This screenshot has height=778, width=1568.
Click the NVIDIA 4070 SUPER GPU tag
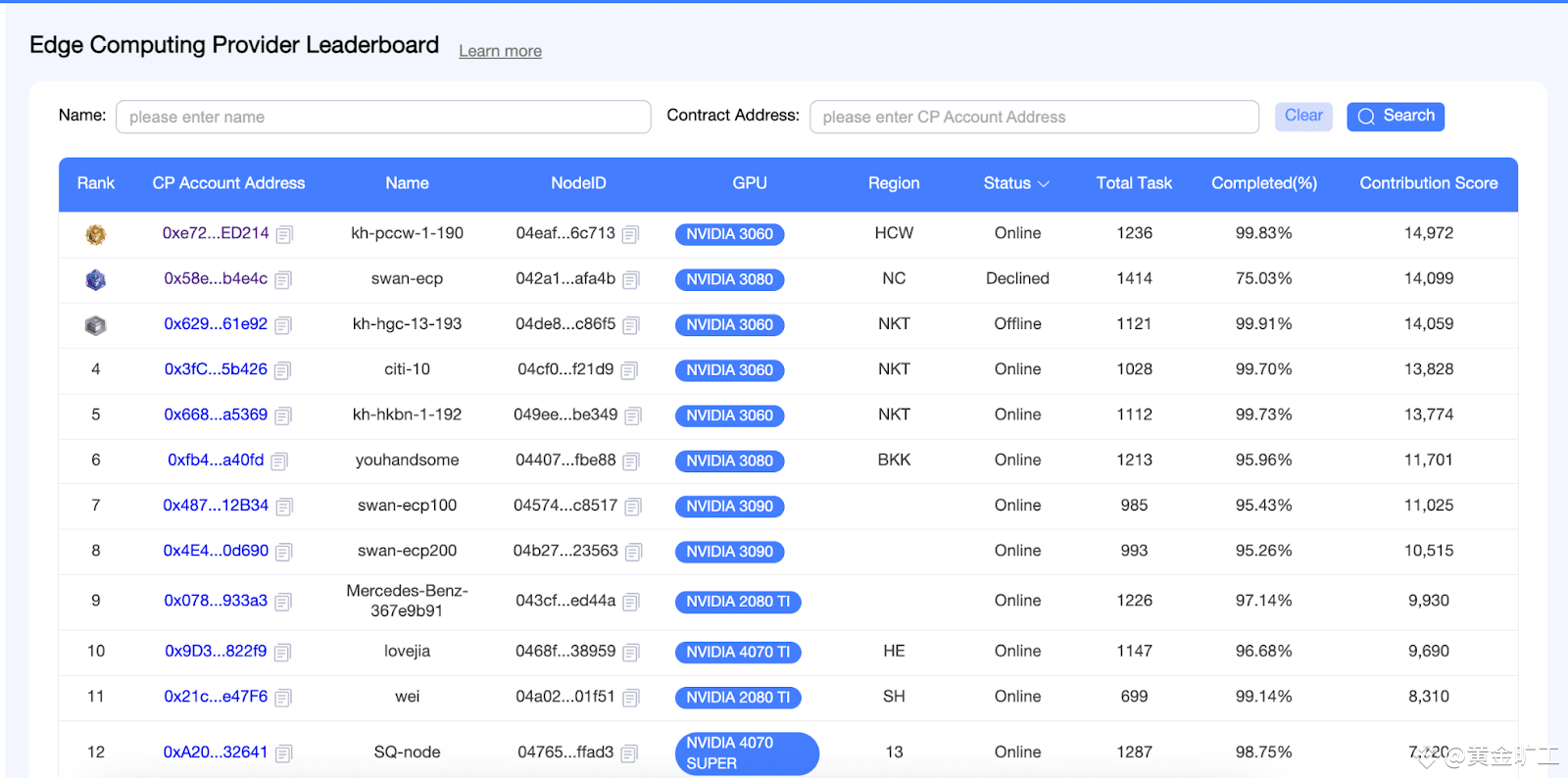(x=746, y=753)
